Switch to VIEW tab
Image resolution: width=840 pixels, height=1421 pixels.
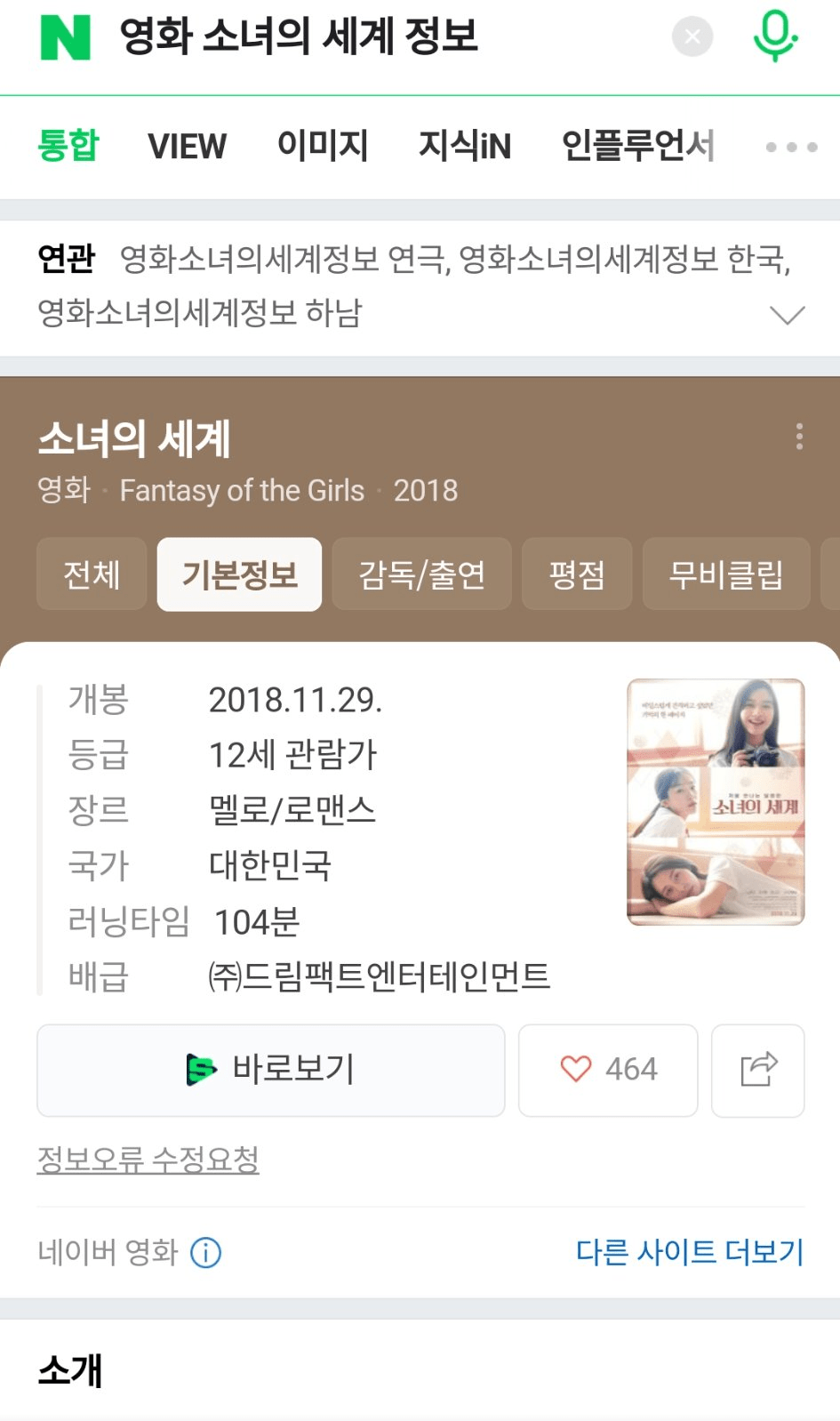(x=188, y=146)
